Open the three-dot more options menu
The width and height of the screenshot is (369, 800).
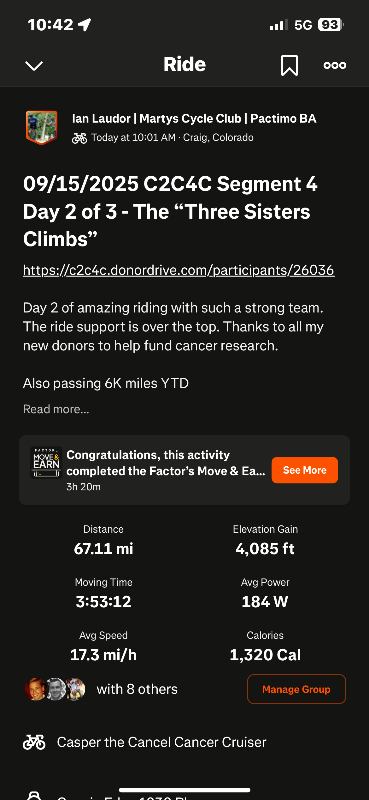coord(335,65)
